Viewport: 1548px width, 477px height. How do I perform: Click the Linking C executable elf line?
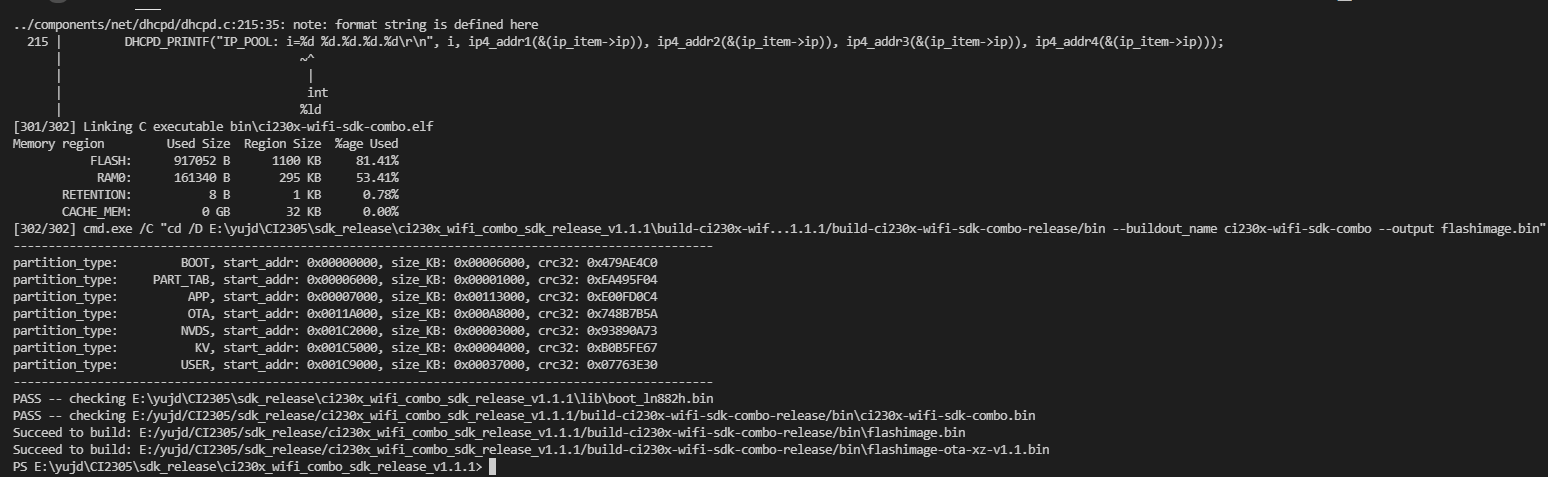(x=223, y=127)
